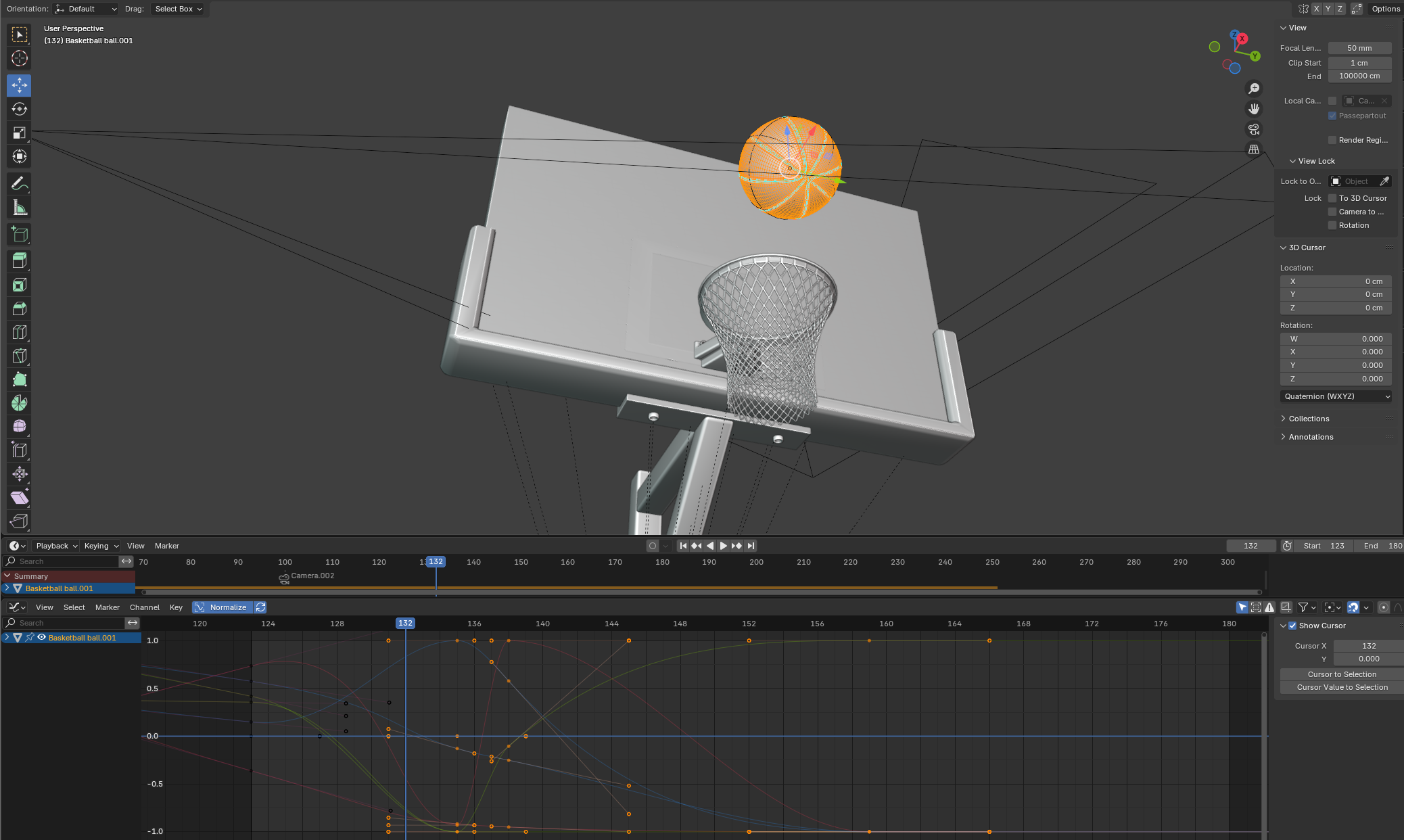1404x840 pixels.
Task: Enable the Render Region checkbox
Action: coord(1332,140)
